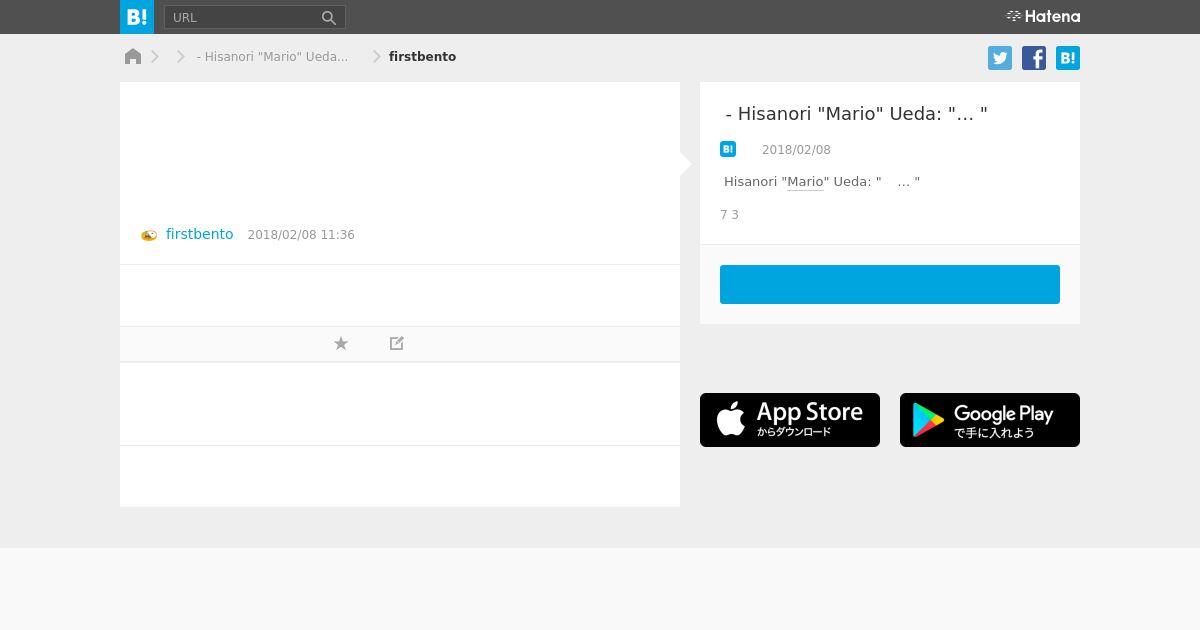Screen dimensions: 1200x630
Task: Open the 2018/02/08 11:36 timestamp permalink
Action: pos(301,235)
